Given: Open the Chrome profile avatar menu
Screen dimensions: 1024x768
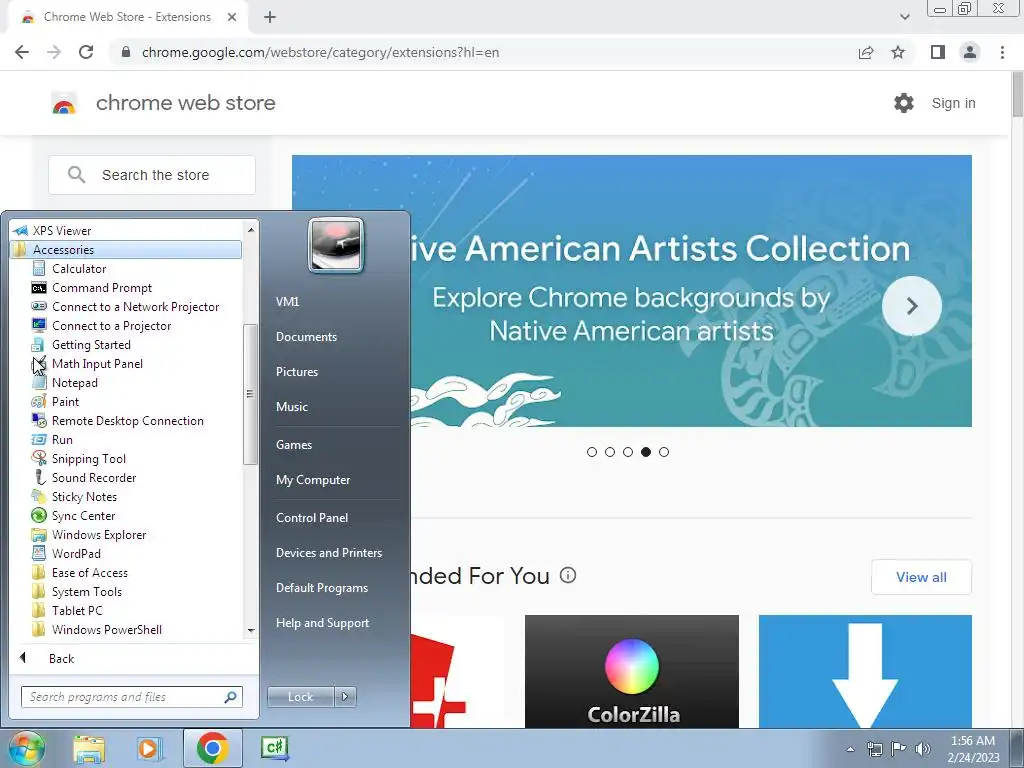Looking at the screenshot, I should pos(970,52).
